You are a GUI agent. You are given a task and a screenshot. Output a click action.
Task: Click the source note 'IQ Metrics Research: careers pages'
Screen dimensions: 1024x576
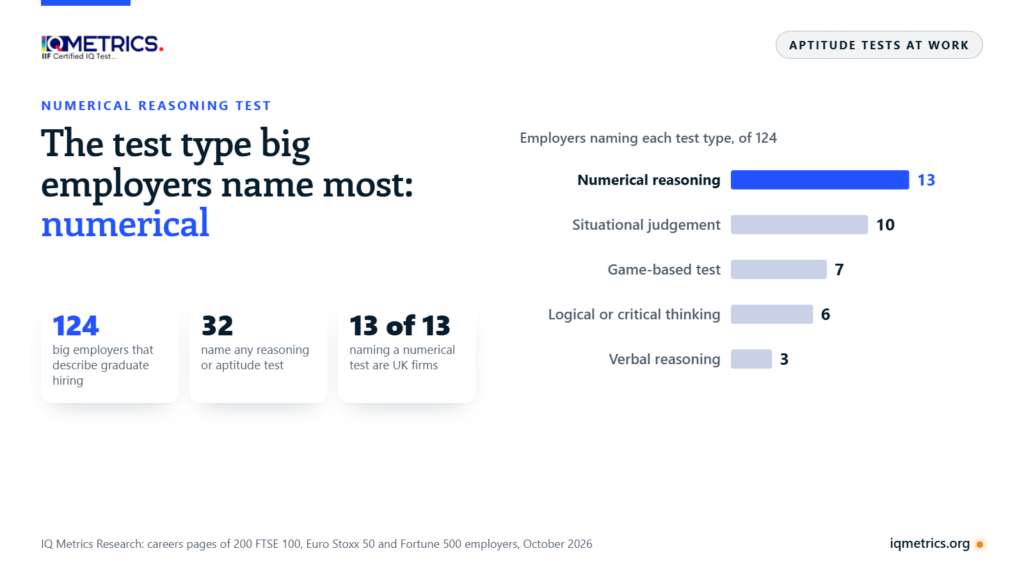(x=317, y=544)
